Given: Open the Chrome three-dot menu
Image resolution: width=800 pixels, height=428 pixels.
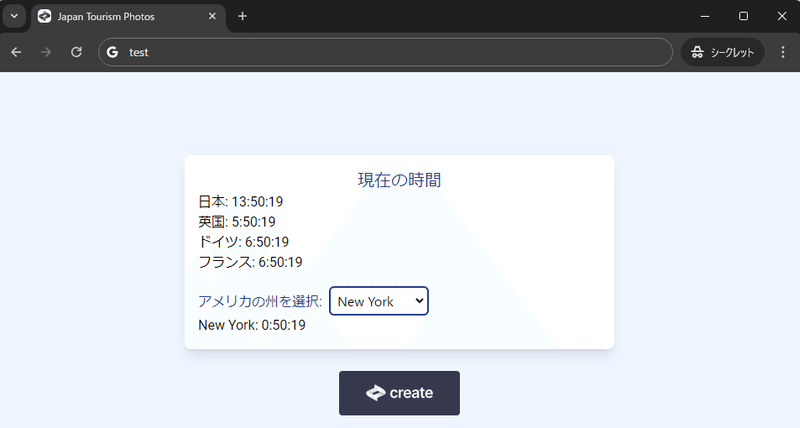Looking at the screenshot, I should [783, 52].
